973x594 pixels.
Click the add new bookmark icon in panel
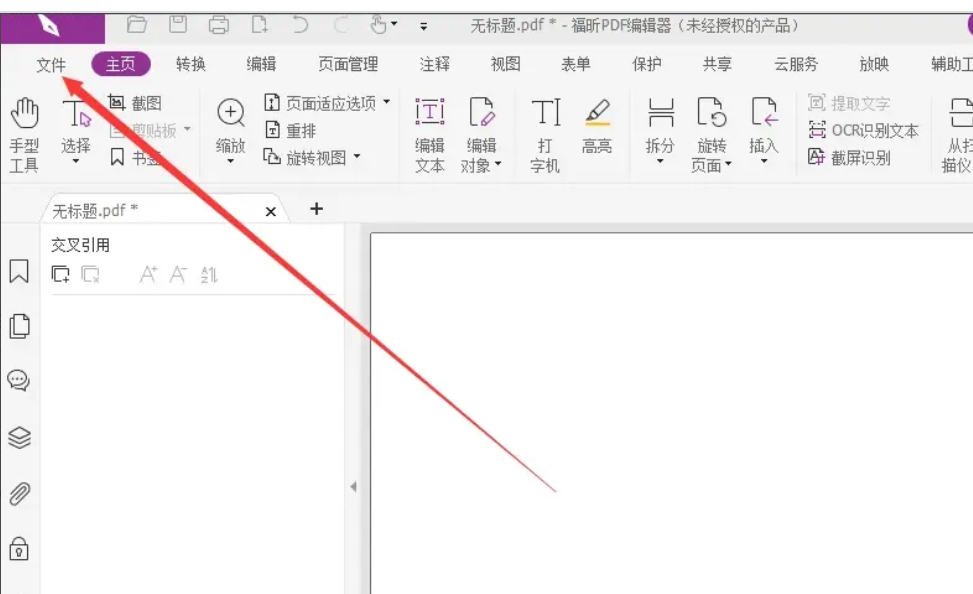[x=60, y=274]
